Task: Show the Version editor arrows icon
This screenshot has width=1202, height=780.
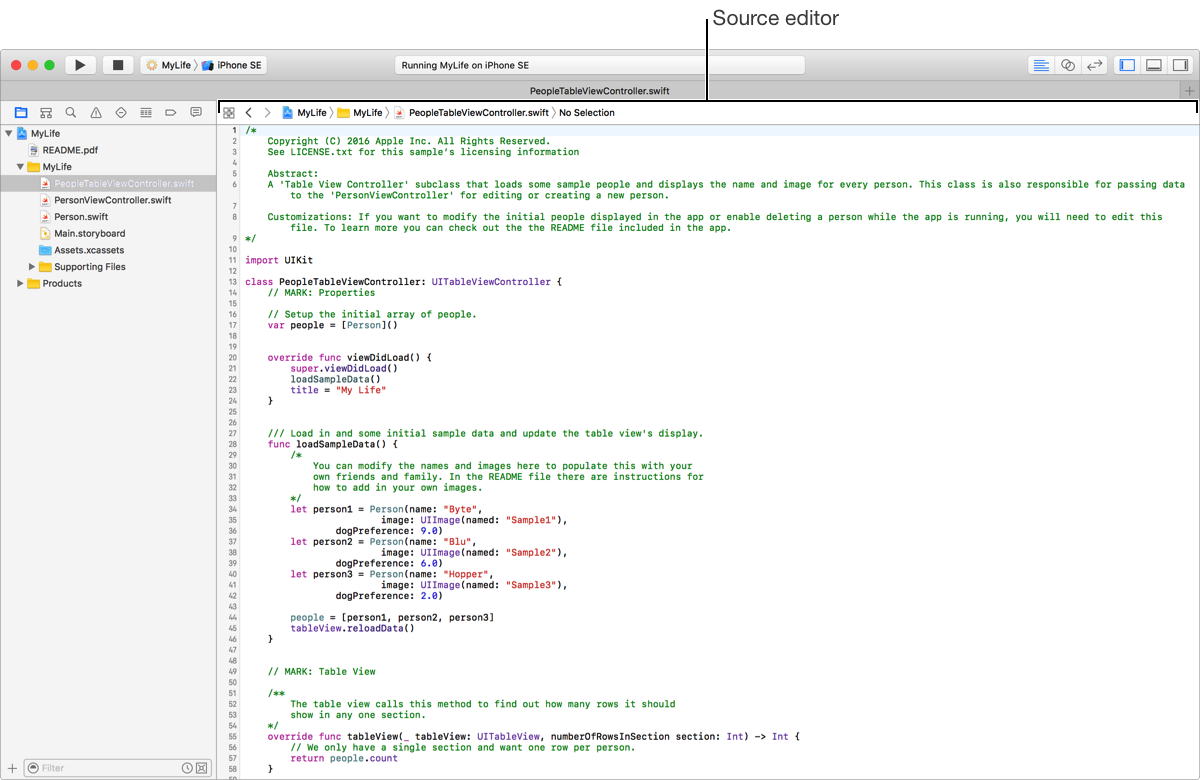Action: [x=1095, y=65]
